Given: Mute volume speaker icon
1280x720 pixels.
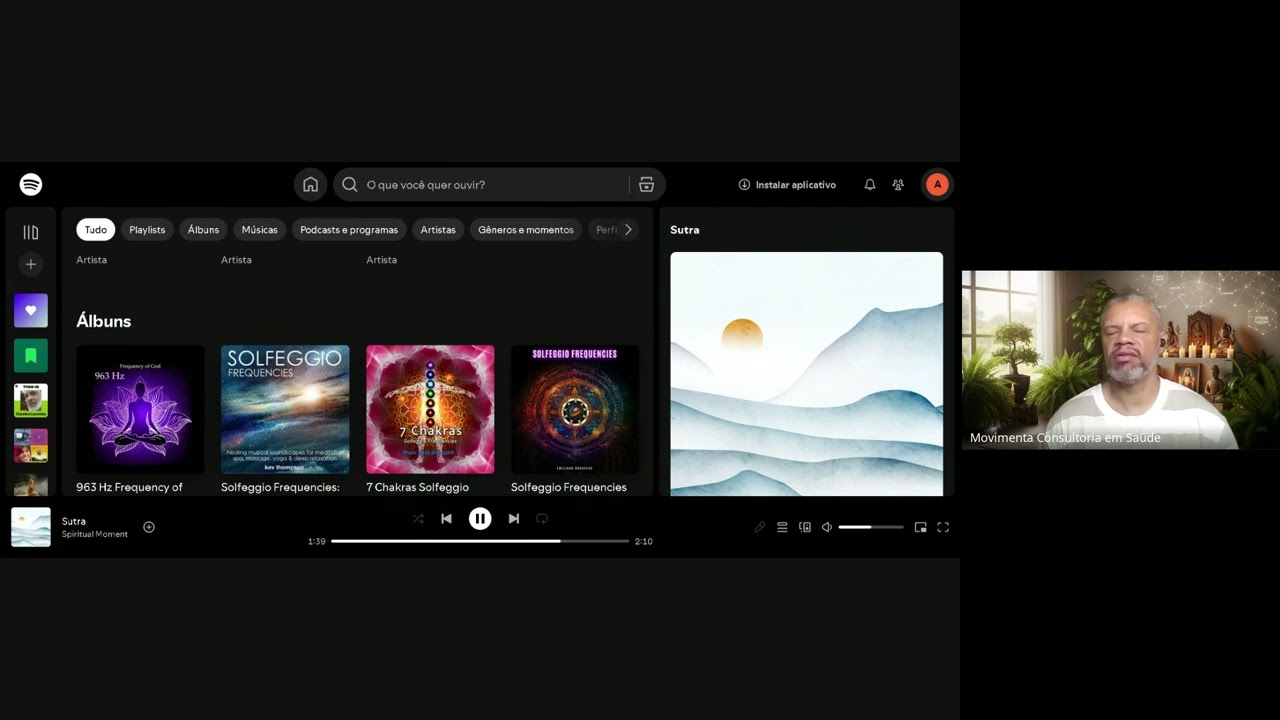Looking at the screenshot, I should (827, 527).
